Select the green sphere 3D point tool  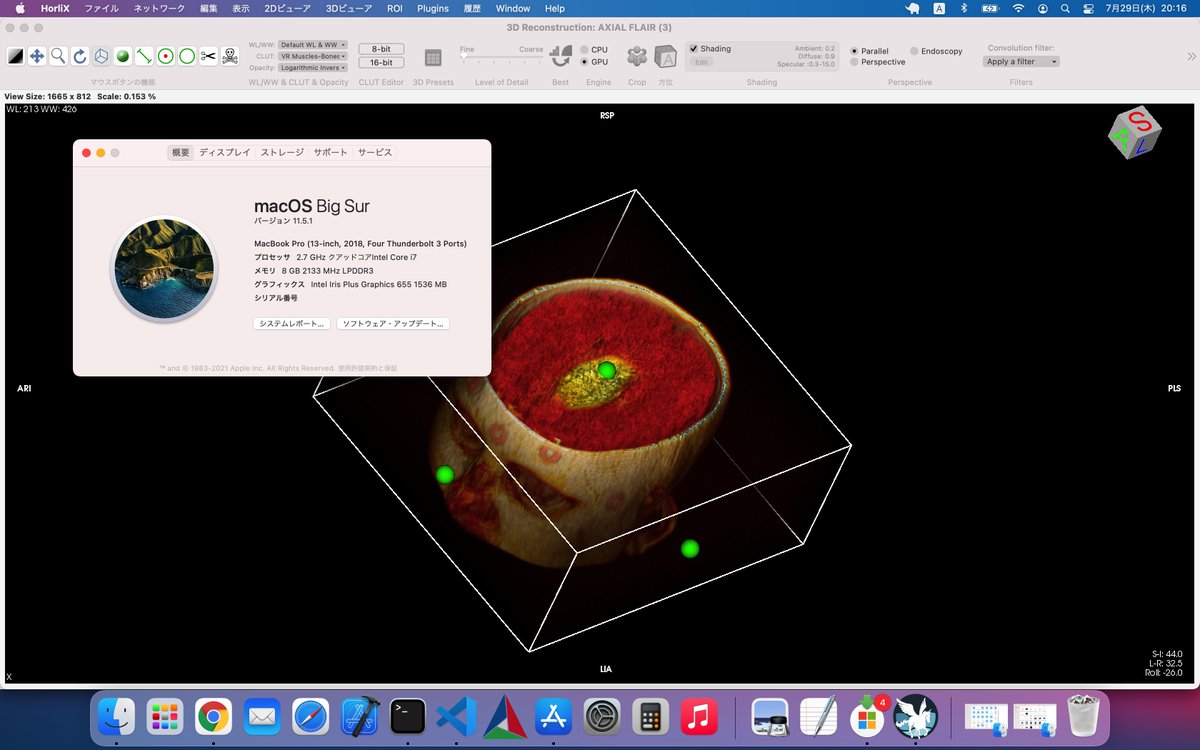coord(123,56)
